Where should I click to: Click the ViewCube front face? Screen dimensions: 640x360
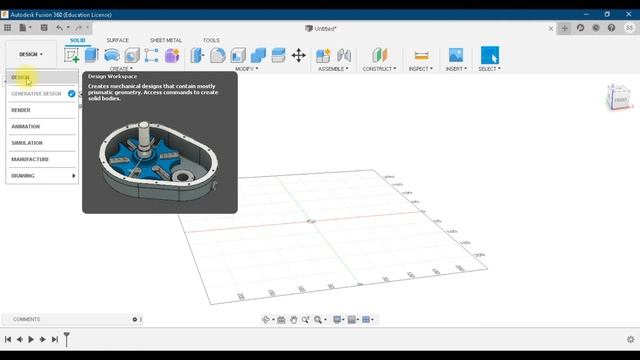pyautogui.click(x=621, y=100)
